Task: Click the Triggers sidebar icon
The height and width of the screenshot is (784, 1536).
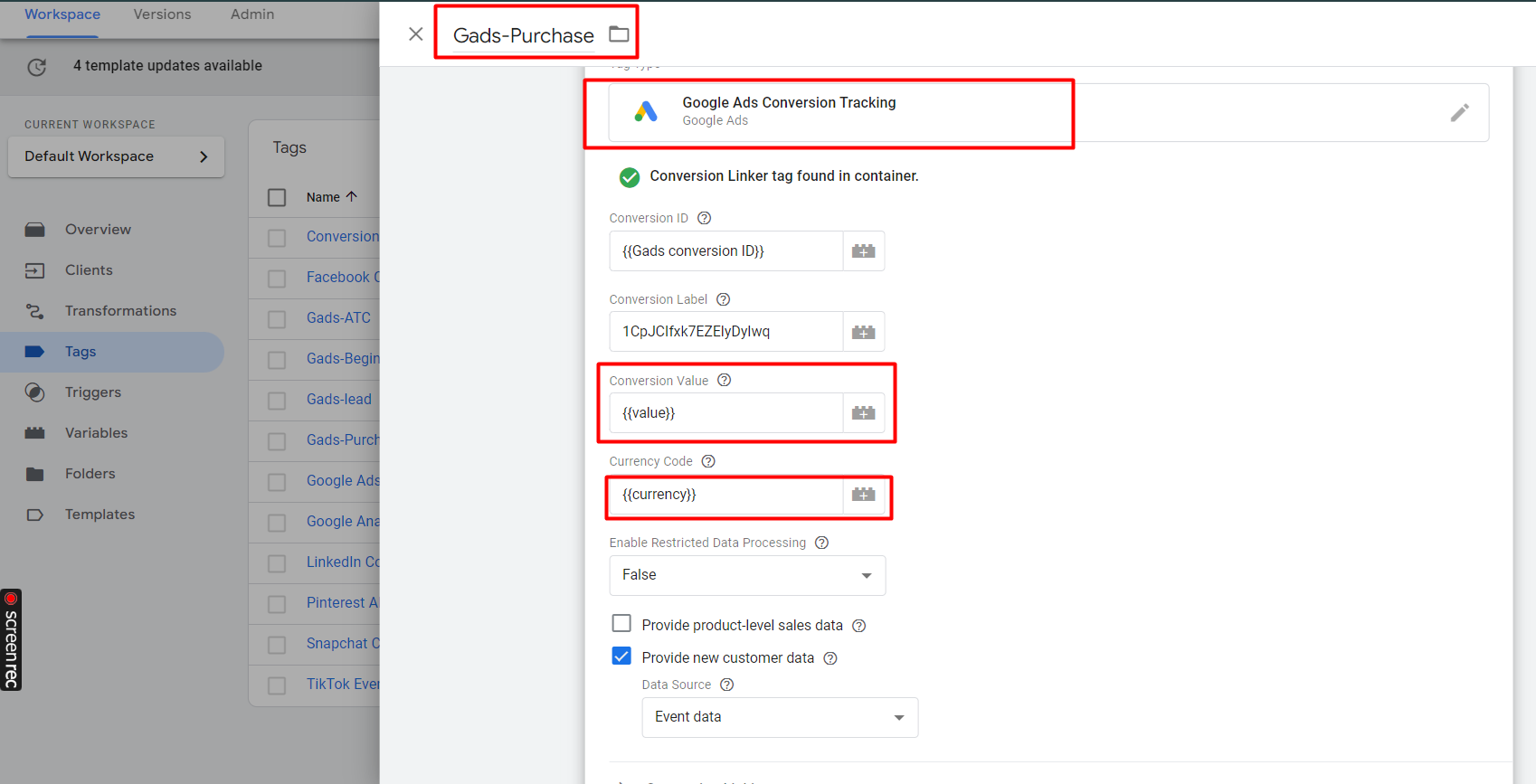Action: 35,392
